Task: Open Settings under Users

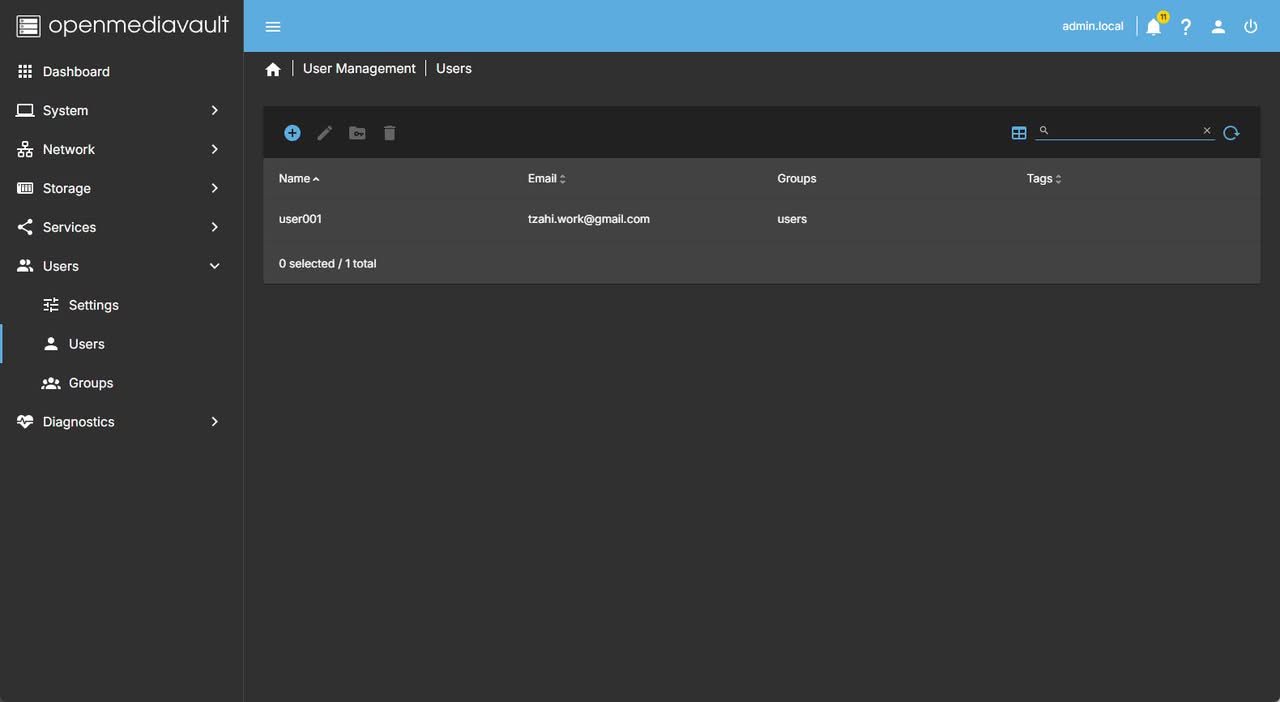Action: [x=121, y=305]
